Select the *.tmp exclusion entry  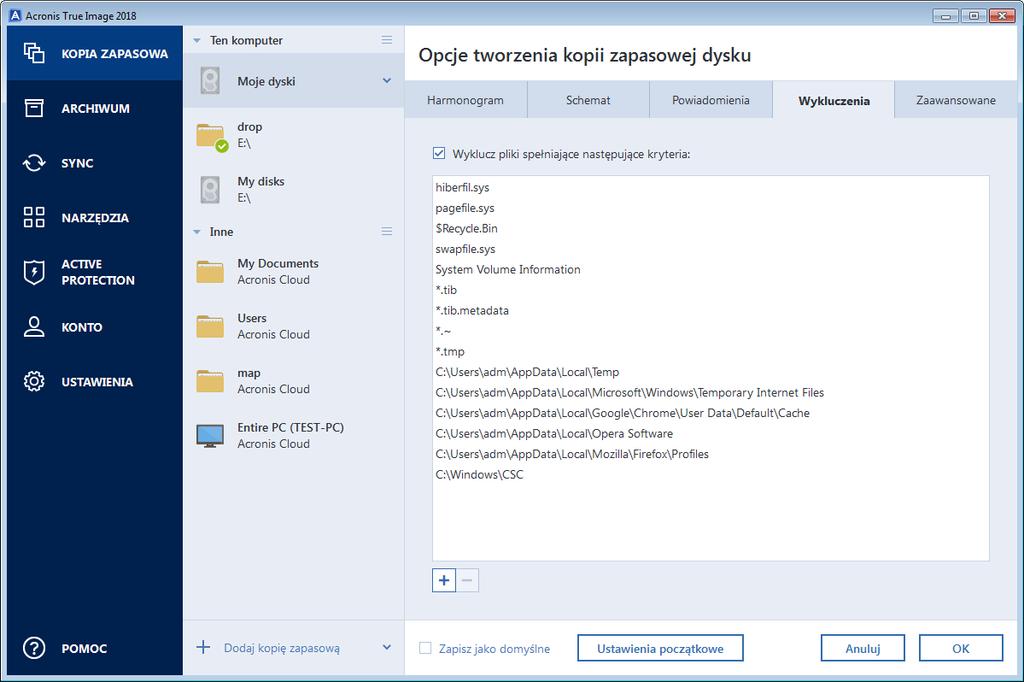(711, 351)
